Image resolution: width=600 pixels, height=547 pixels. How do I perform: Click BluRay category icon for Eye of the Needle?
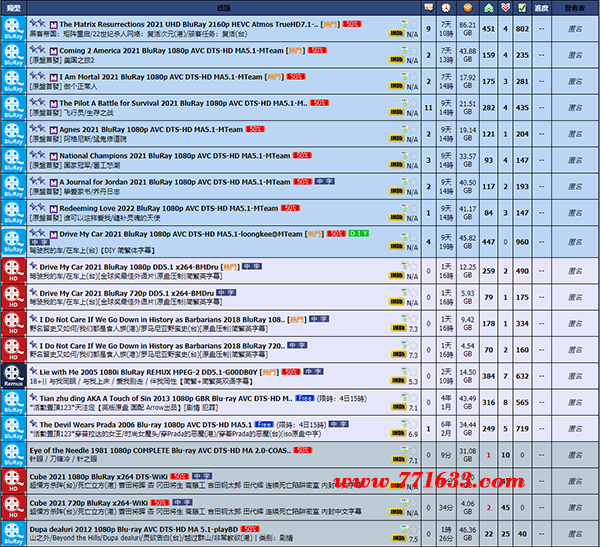coord(13,455)
